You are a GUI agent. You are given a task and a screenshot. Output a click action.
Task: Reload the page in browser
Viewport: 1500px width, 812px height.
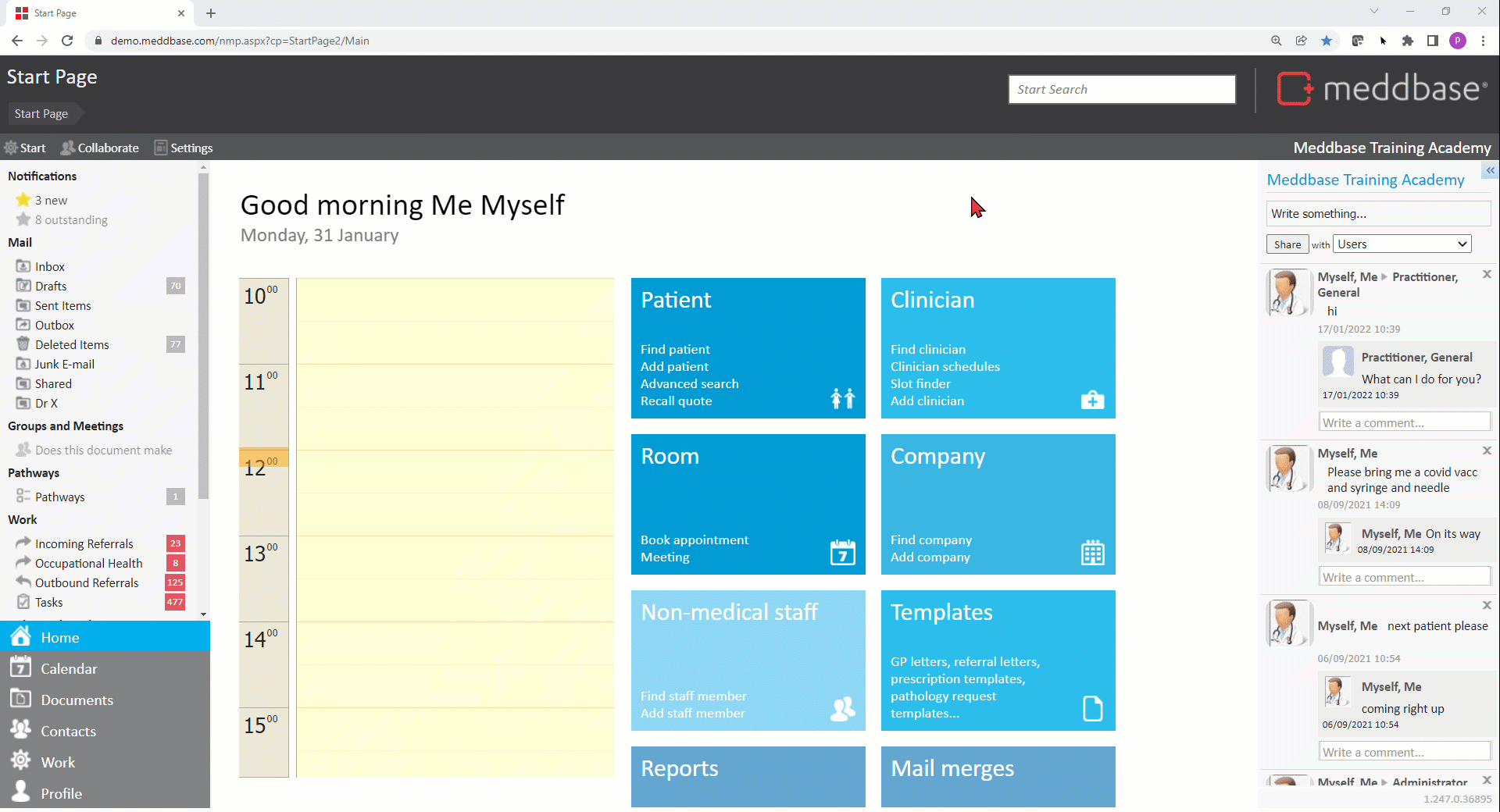(x=67, y=41)
